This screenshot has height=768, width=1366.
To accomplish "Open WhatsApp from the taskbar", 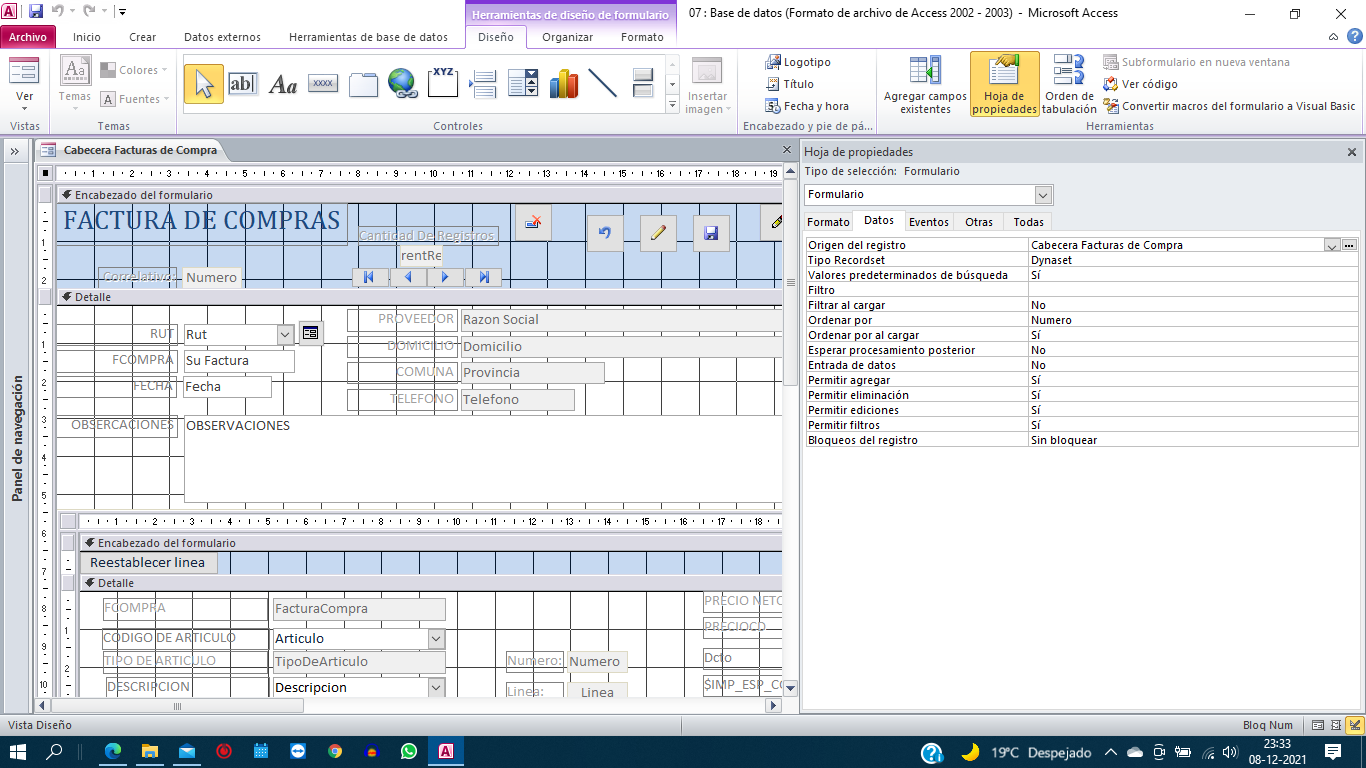I will 409,751.
